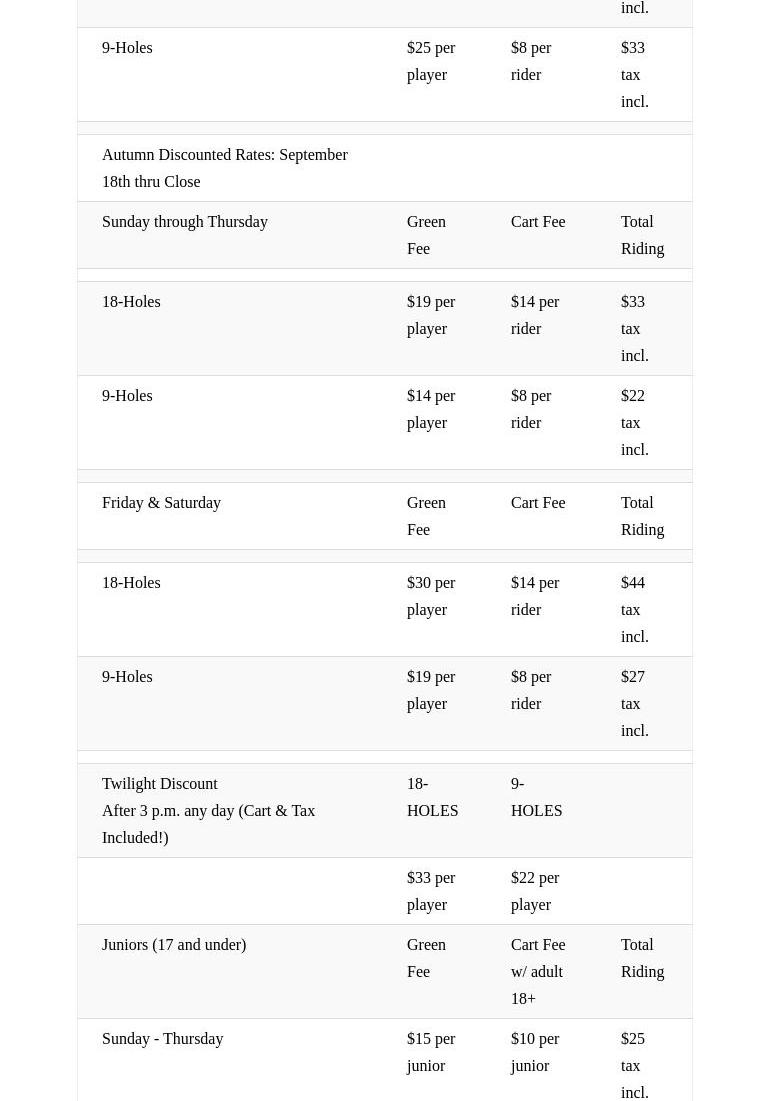Select the 9-HOLES twilight column header
This screenshot has width=770, height=1101.
click(536, 797)
